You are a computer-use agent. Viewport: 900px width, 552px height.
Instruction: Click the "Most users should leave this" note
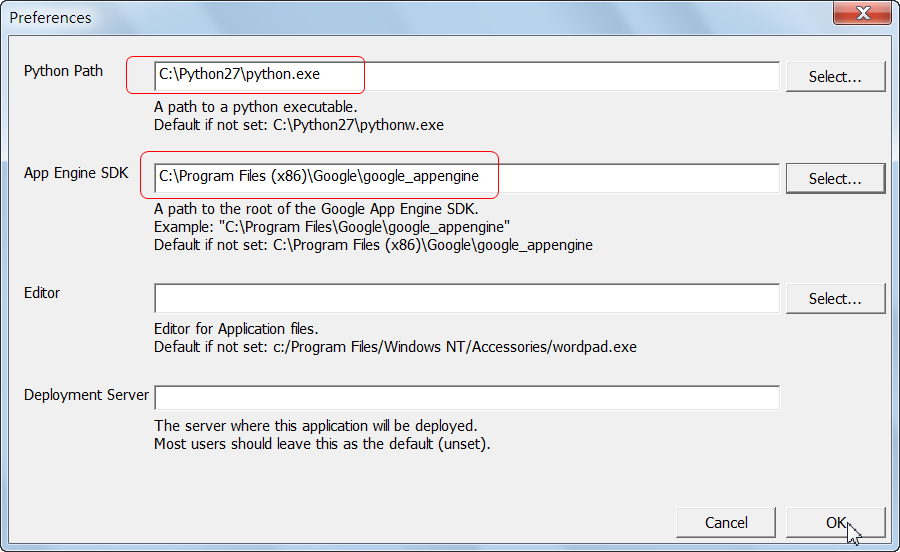point(322,444)
